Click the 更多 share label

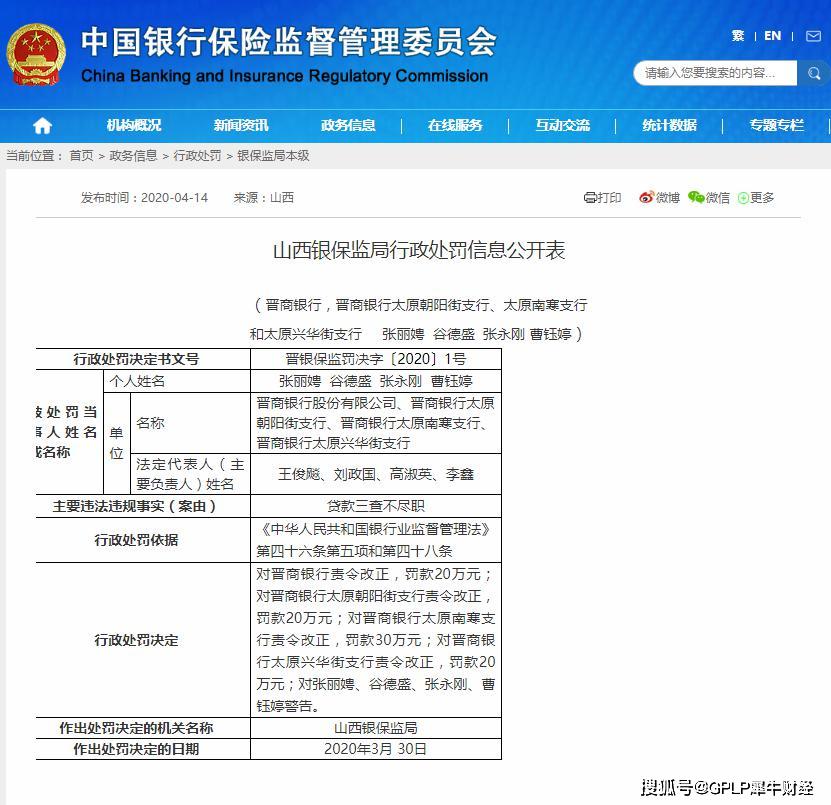coord(762,198)
